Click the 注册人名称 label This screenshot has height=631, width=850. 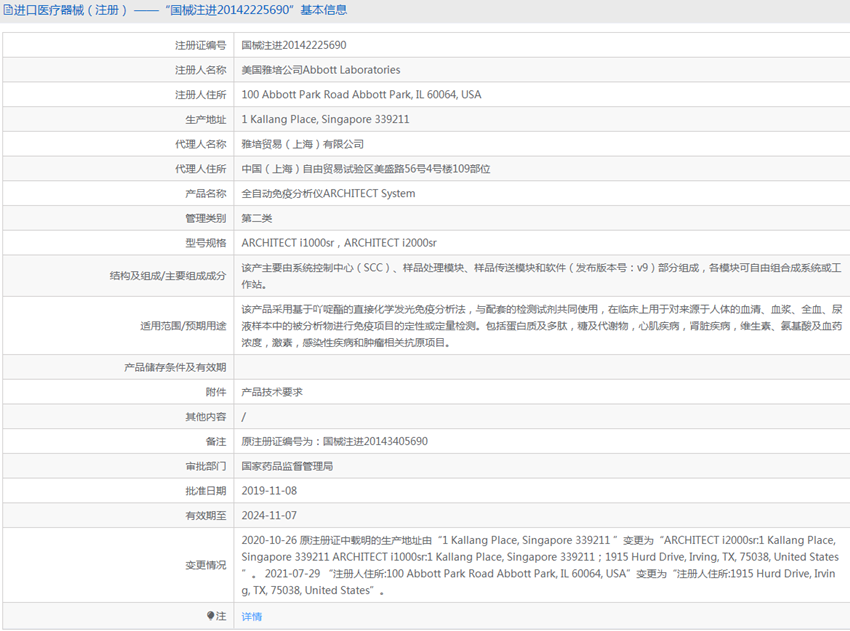pyautogui.click(x=201, y=70)
